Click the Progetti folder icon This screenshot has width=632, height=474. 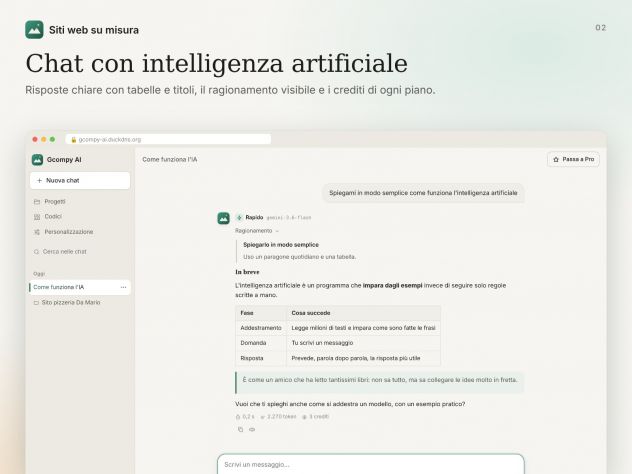[37, 202]
